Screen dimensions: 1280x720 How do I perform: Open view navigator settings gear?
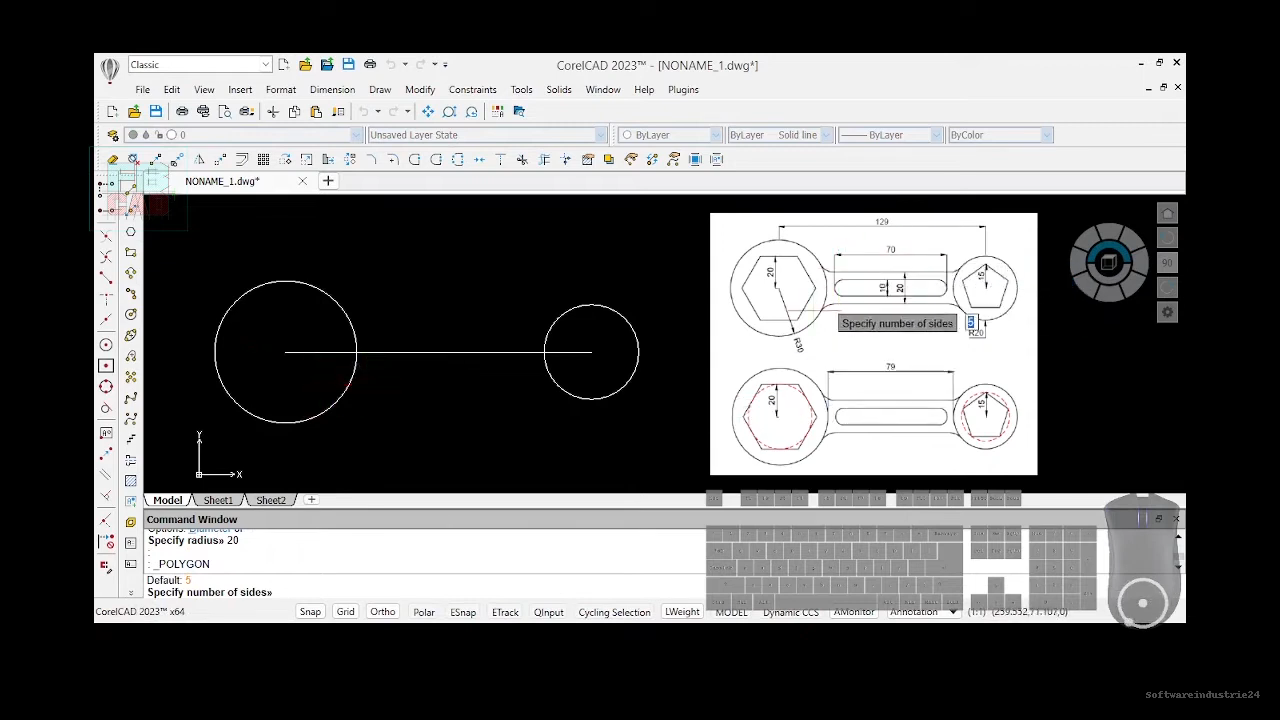click(x=1167, y=313)
